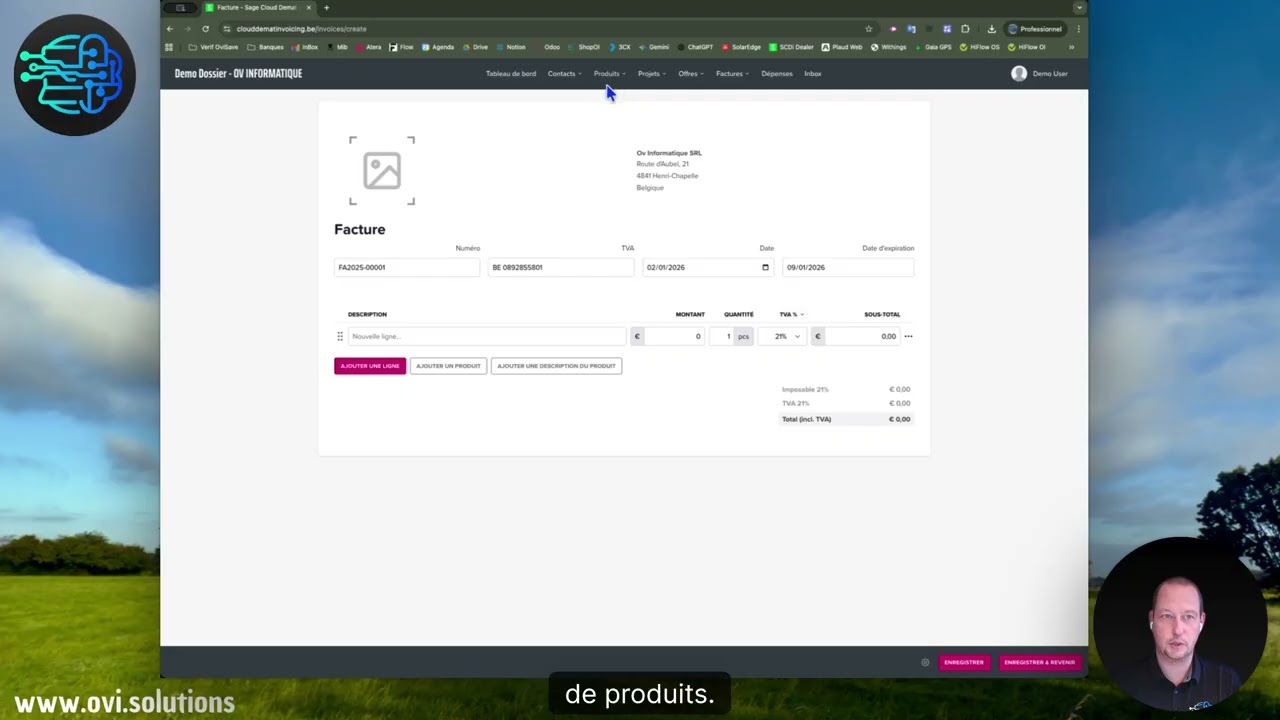Edit the invoice Numéro field FA2025-00001
This screenshot has width=1280, height=720.
tap(407, 267)
